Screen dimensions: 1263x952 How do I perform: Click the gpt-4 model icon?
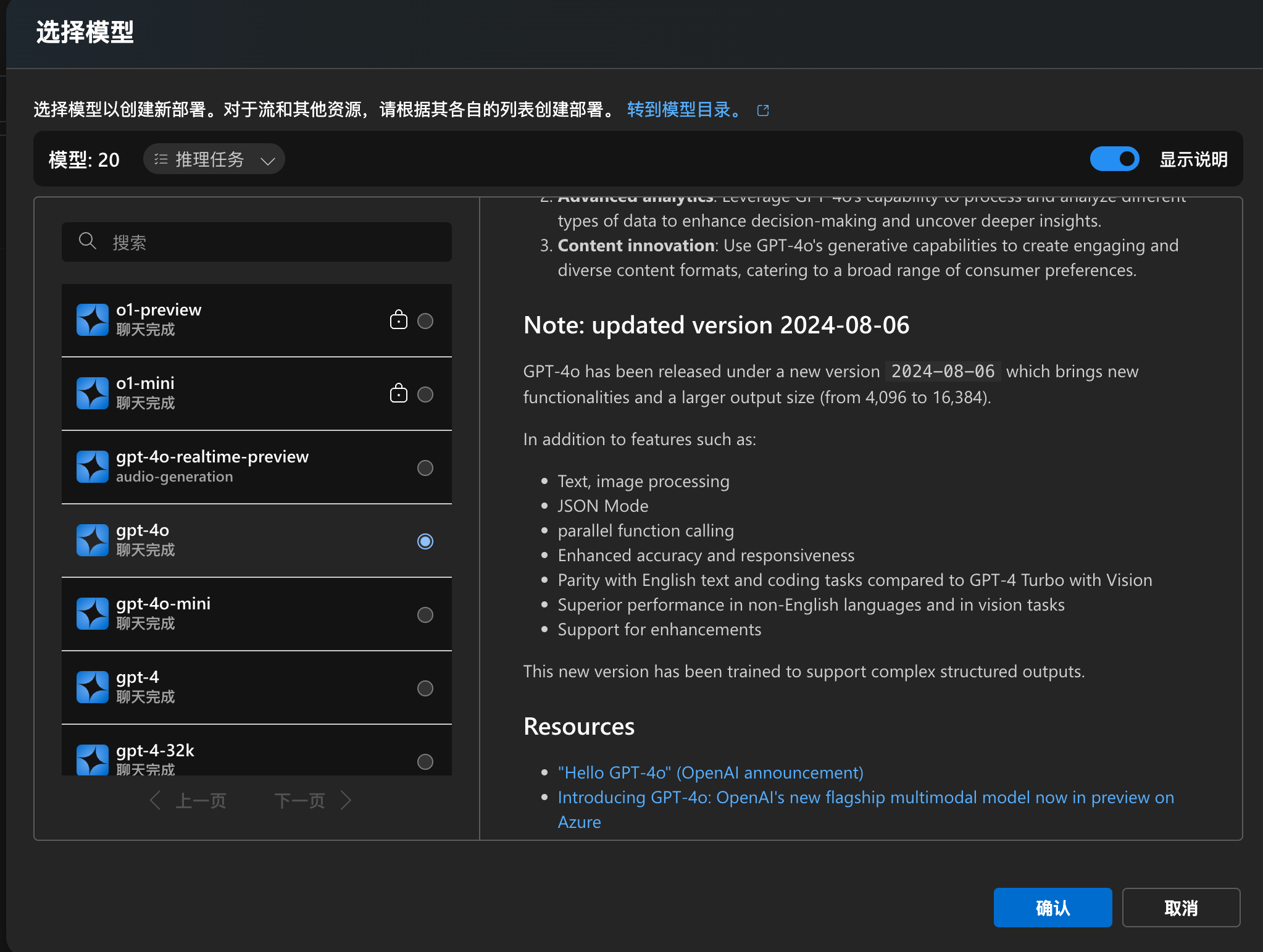[93, 687]
